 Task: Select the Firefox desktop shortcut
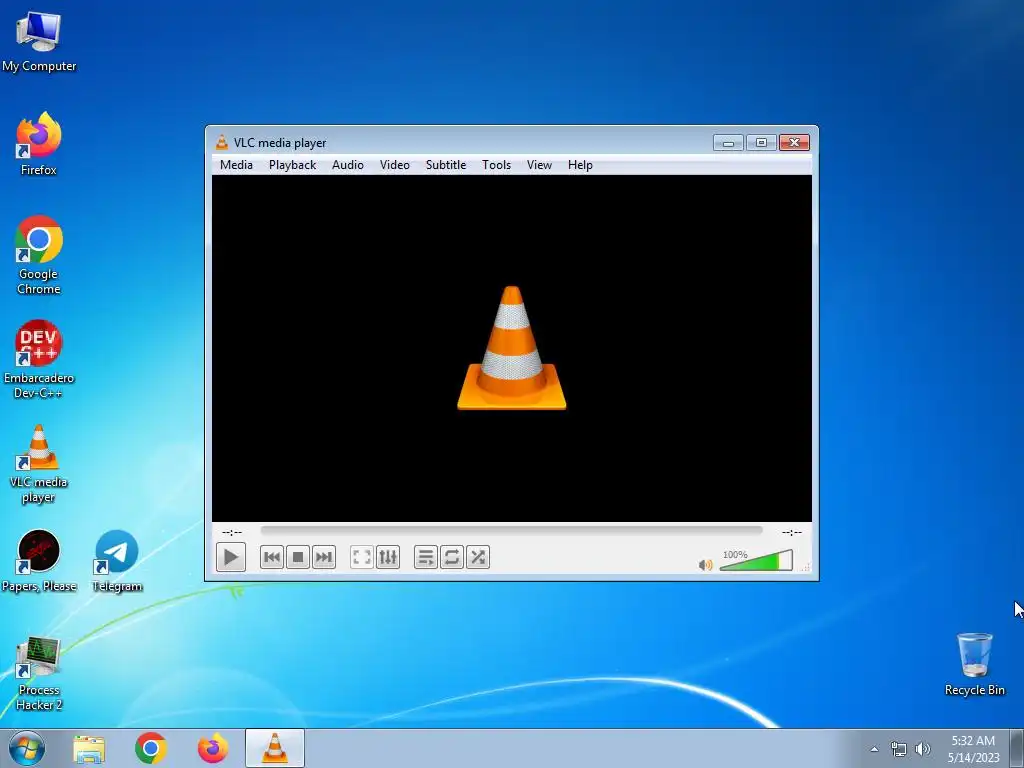pyautogui.click(x=39, y=144)
